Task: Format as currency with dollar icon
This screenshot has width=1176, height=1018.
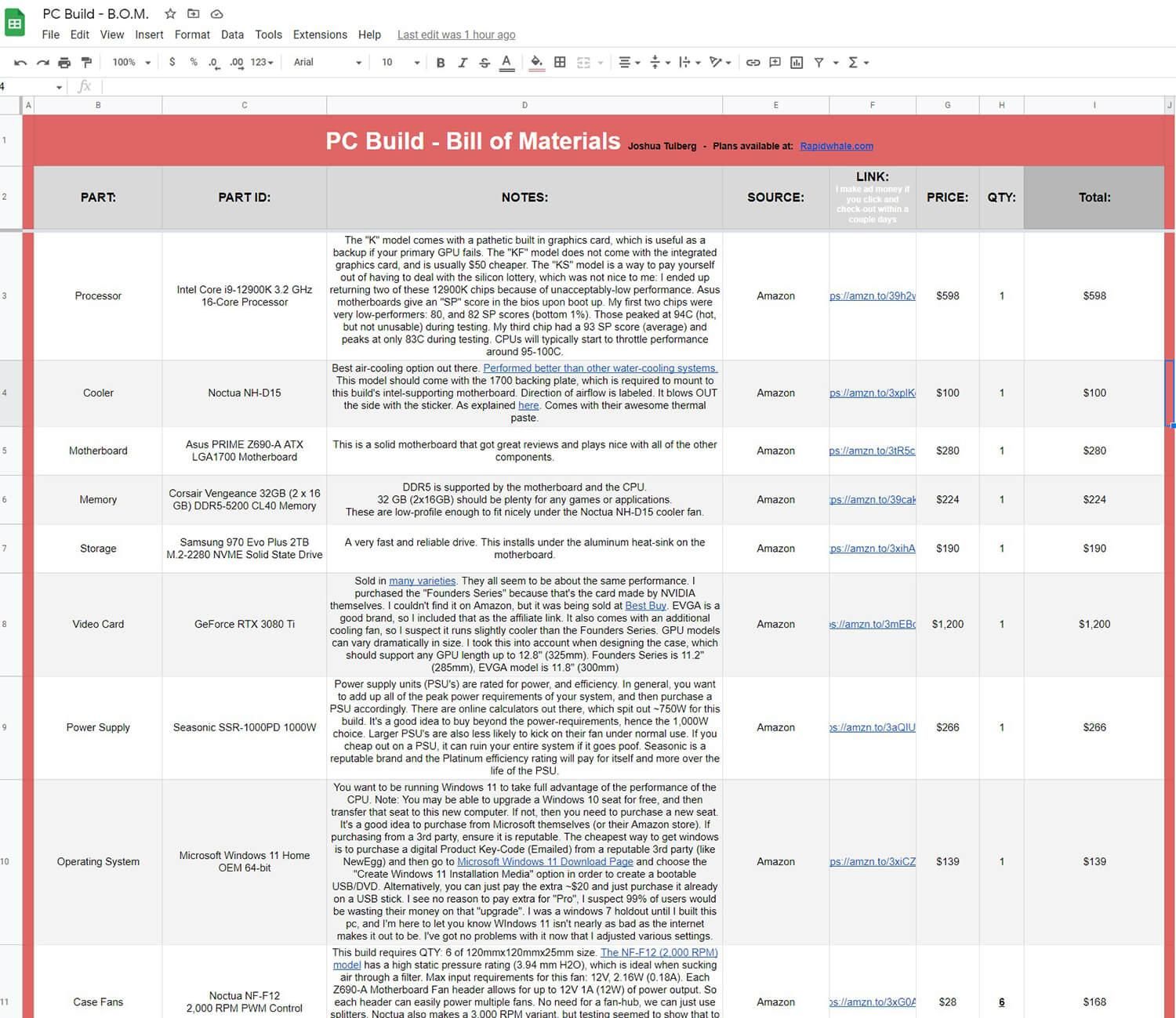Action: point(172,62)
